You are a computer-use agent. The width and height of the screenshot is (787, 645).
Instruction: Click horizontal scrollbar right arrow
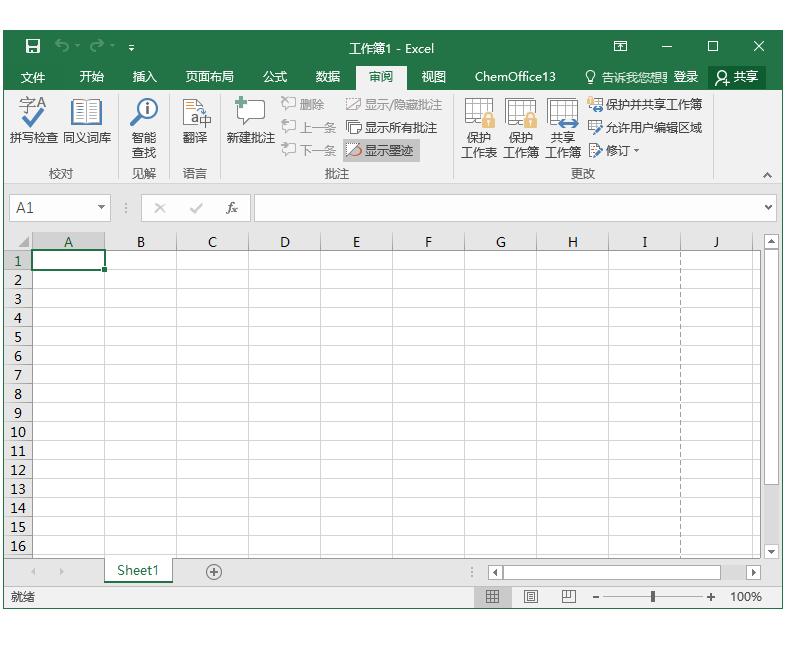tap(753, 572)
